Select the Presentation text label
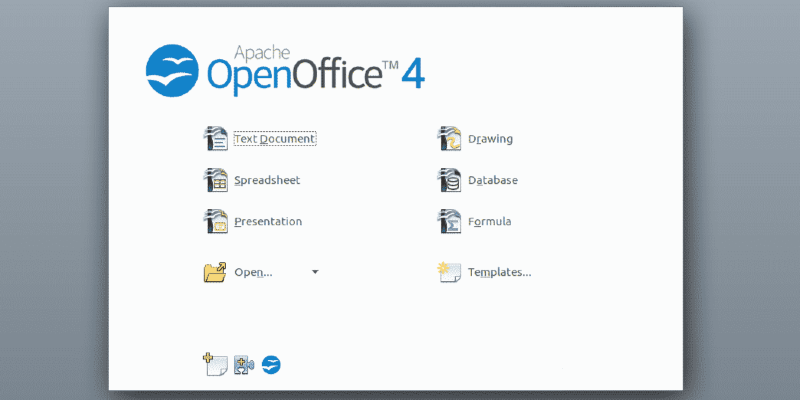This screenshot has width=800, height=400. point(268,222)
